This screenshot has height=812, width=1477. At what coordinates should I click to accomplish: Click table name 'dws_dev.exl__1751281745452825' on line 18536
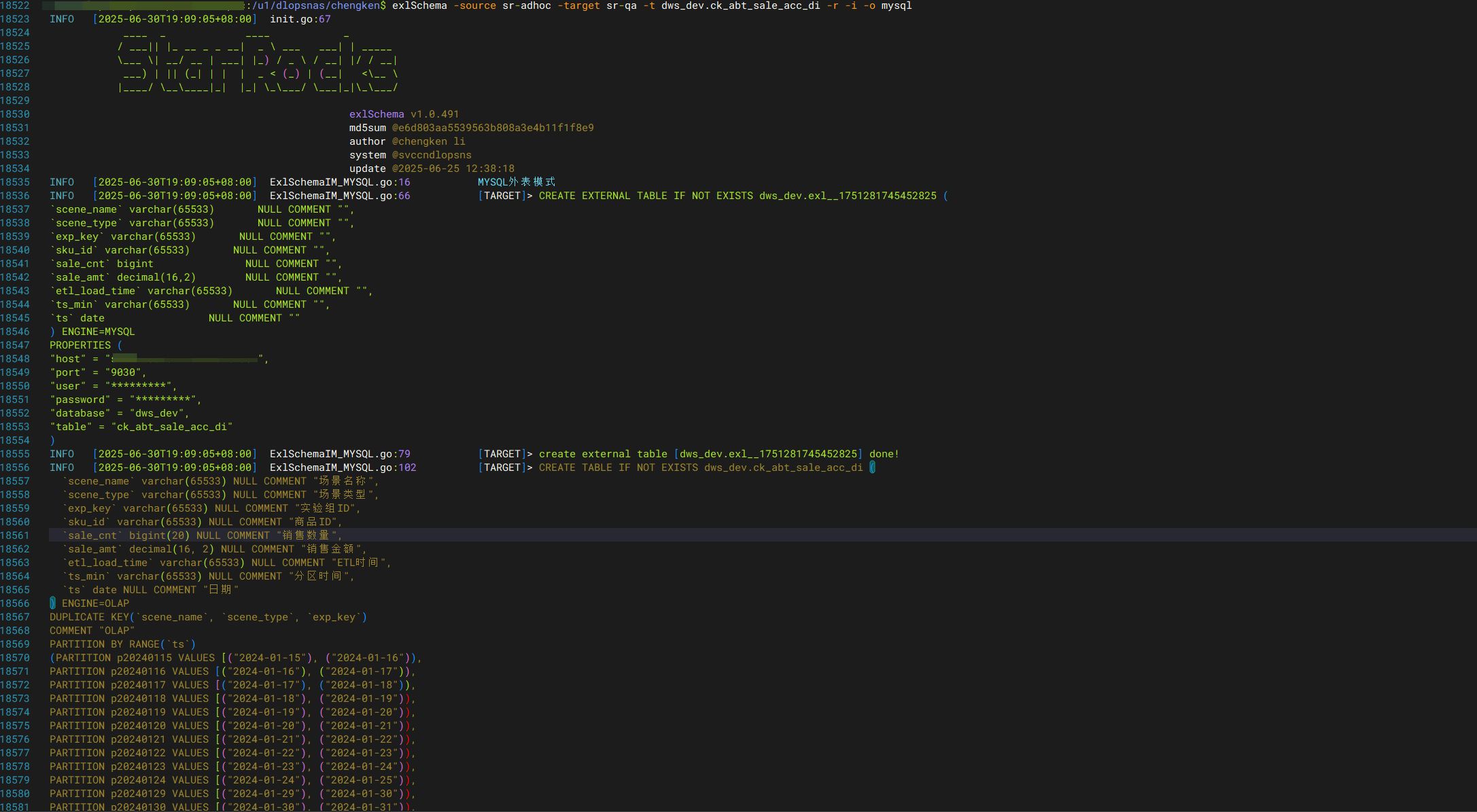(x=848, y=196)
